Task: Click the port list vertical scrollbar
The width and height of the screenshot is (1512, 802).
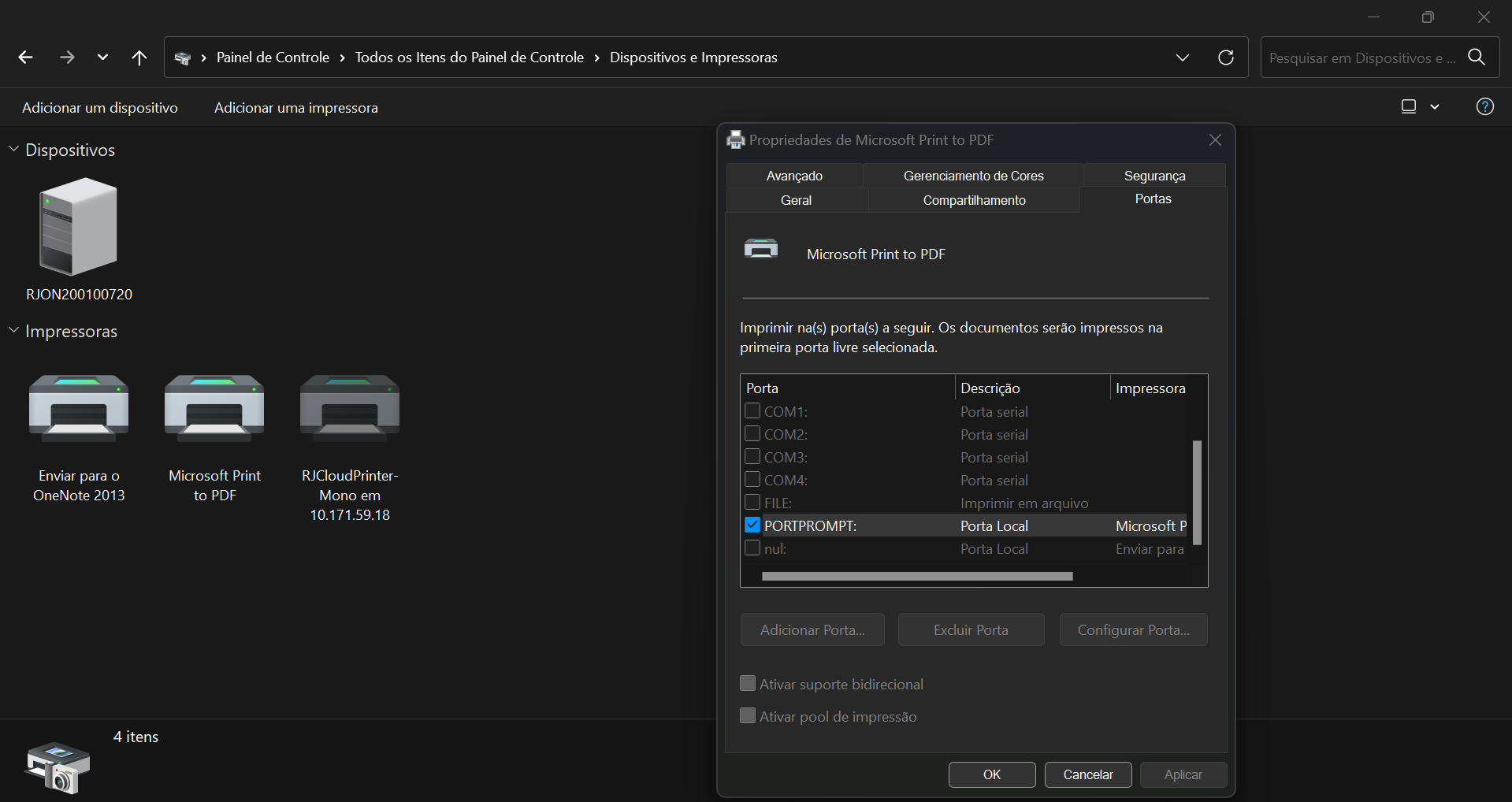Action: [1197, 492]
